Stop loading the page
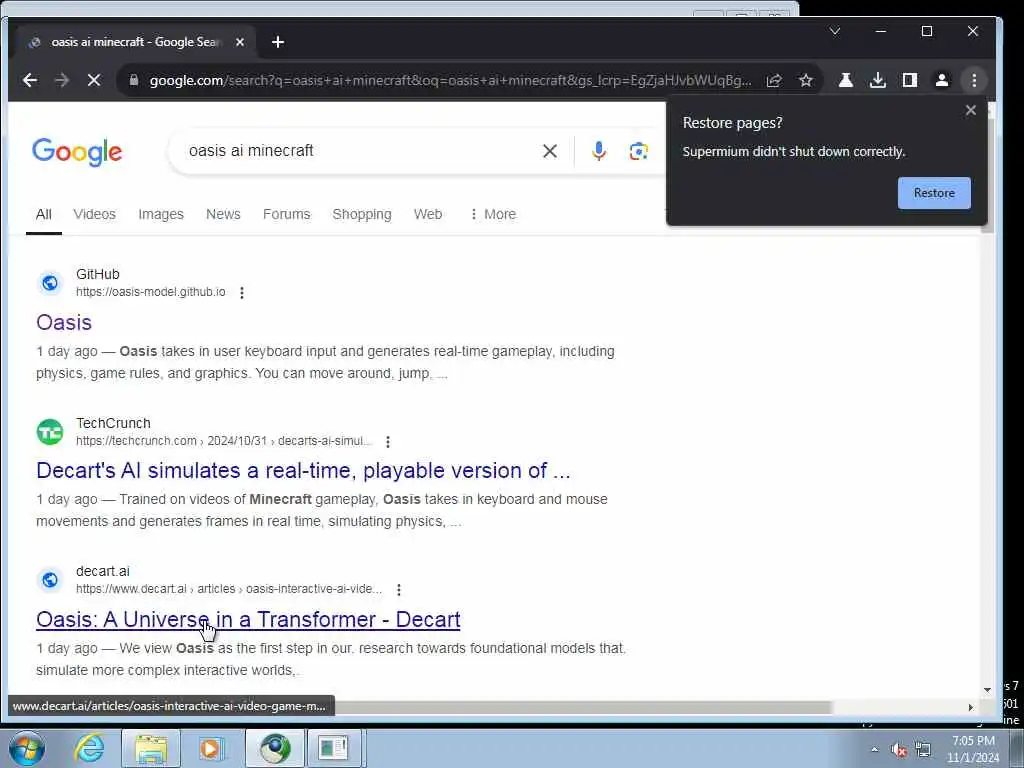Image resolution: width=1024 pixels, height=768 pixels. point(94,80)
